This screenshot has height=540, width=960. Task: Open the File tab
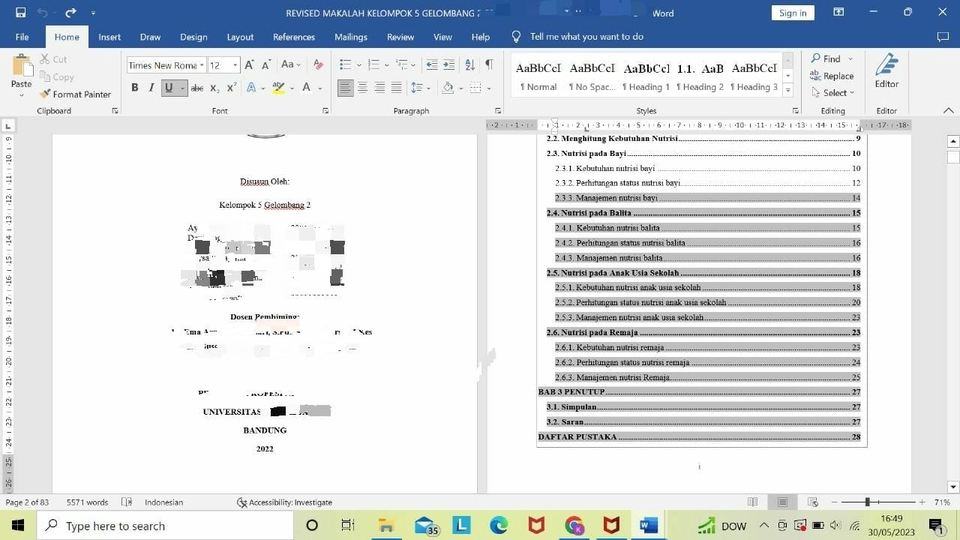22,37
